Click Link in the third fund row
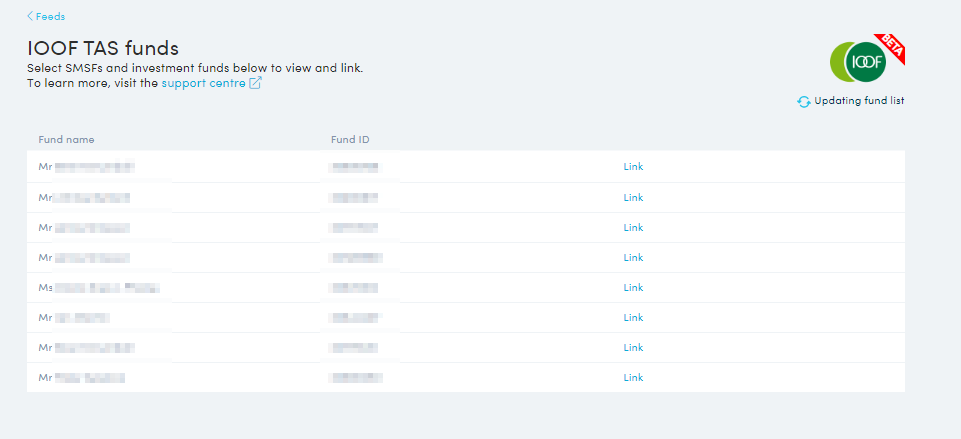The height and width of the screenshot is (439, 961). point(633,227)
